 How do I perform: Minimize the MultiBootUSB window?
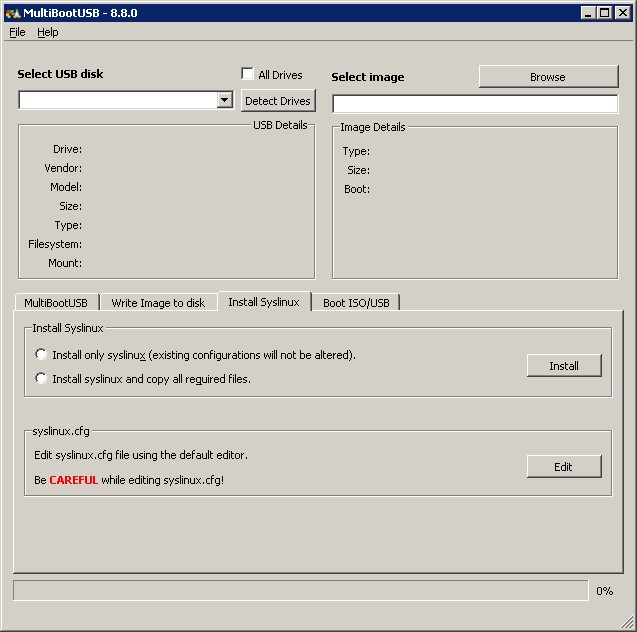pyautogui.click(x=587, y=13)
